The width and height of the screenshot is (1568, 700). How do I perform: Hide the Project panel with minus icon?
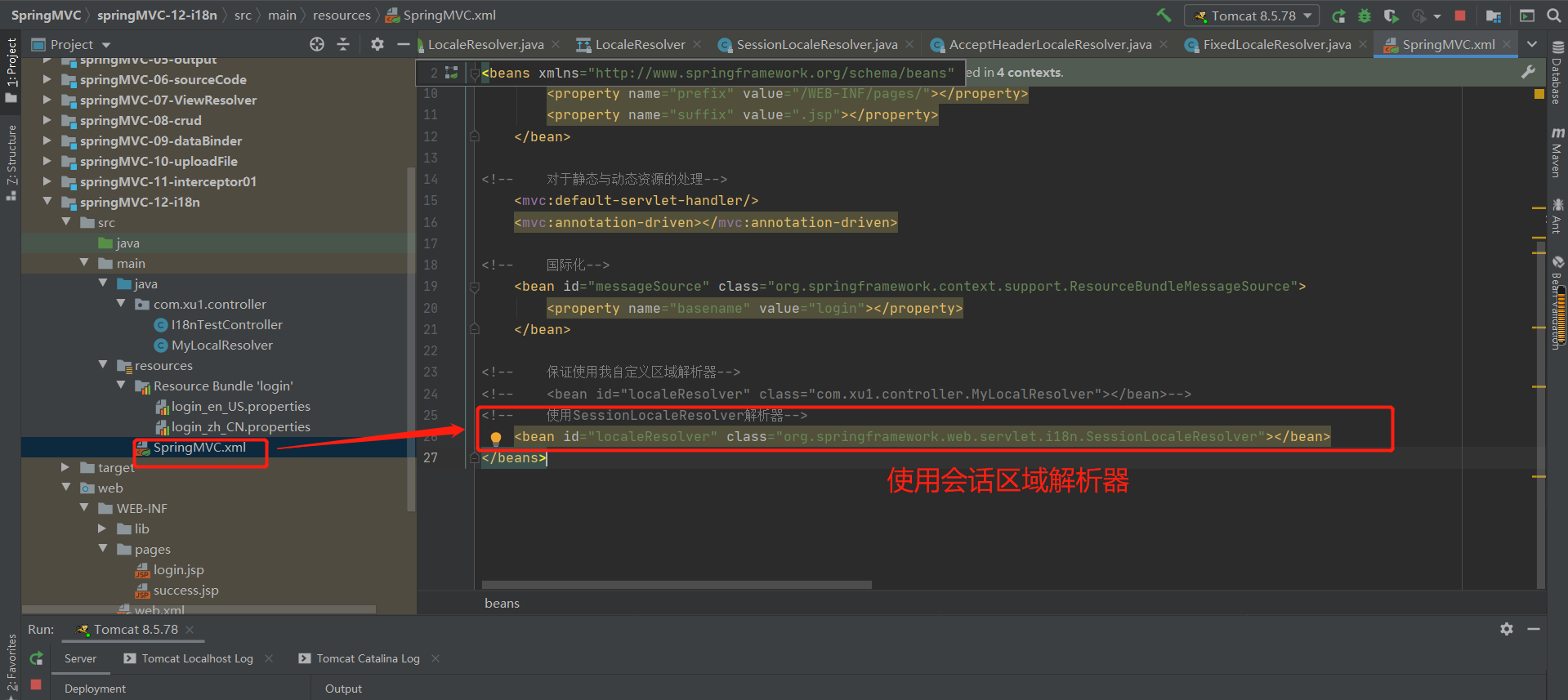point(403,44)
